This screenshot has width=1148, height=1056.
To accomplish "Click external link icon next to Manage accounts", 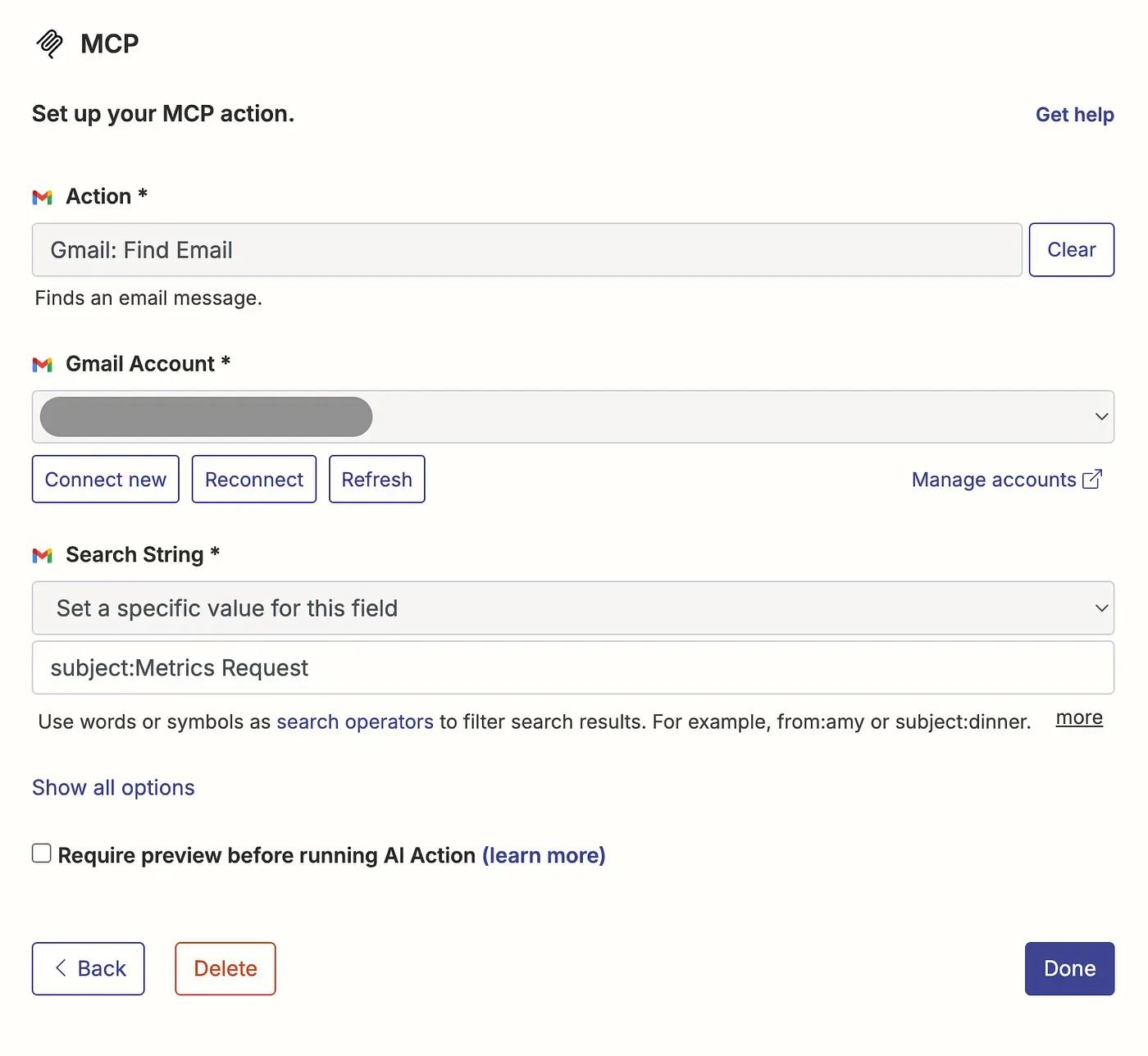I will [x=1092, y=480].
